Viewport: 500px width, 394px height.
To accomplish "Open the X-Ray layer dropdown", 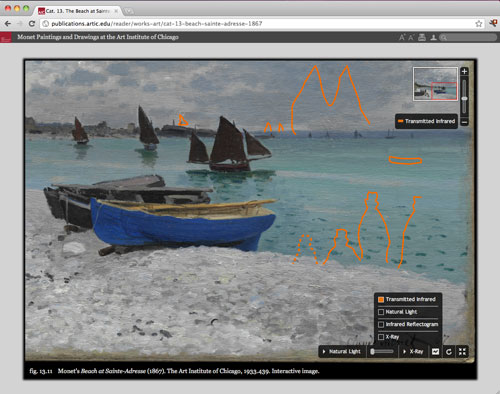I will (x=413, y=352).
